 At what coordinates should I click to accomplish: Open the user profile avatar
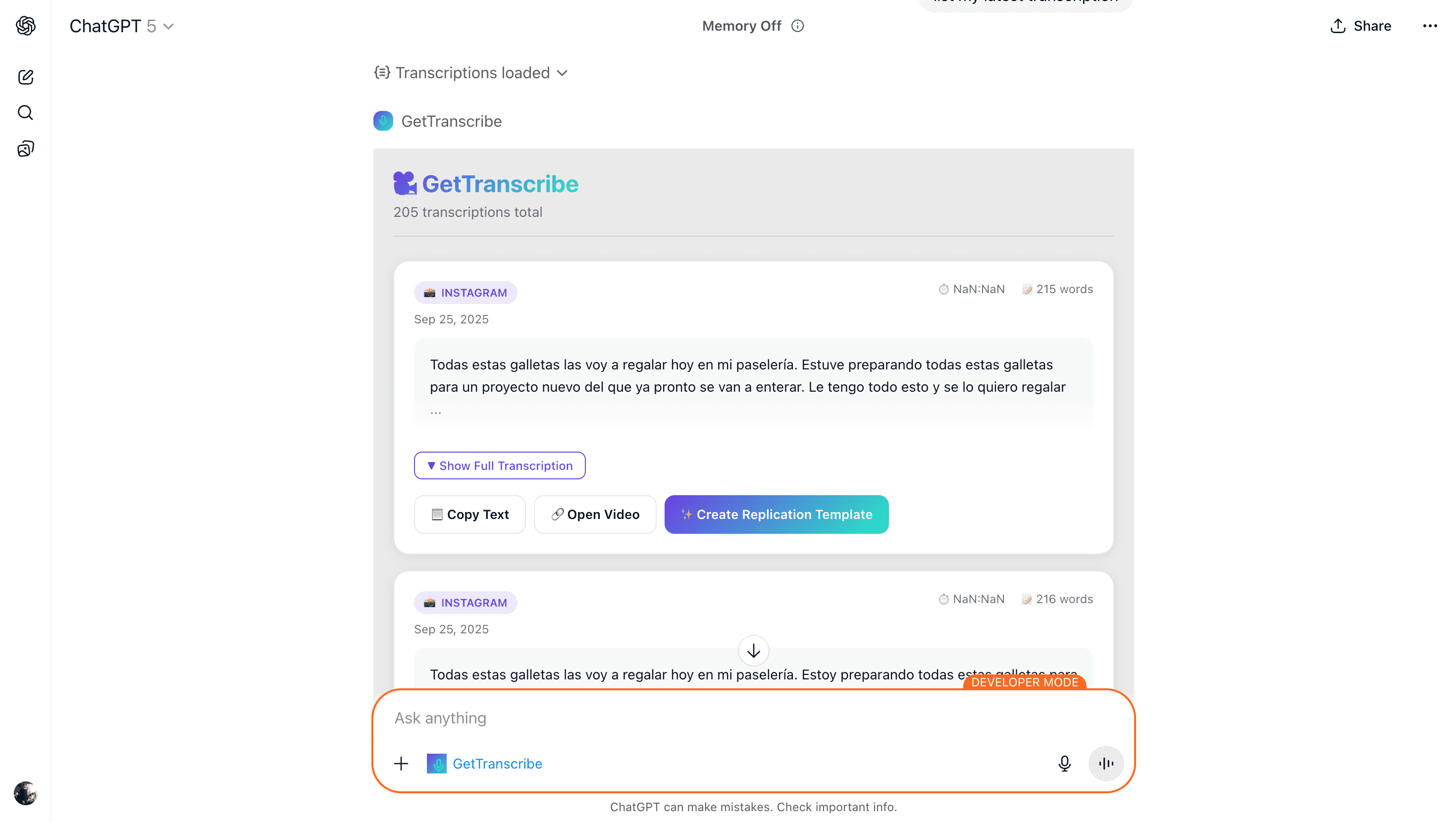pyautogui.click(x=25, y=792)
